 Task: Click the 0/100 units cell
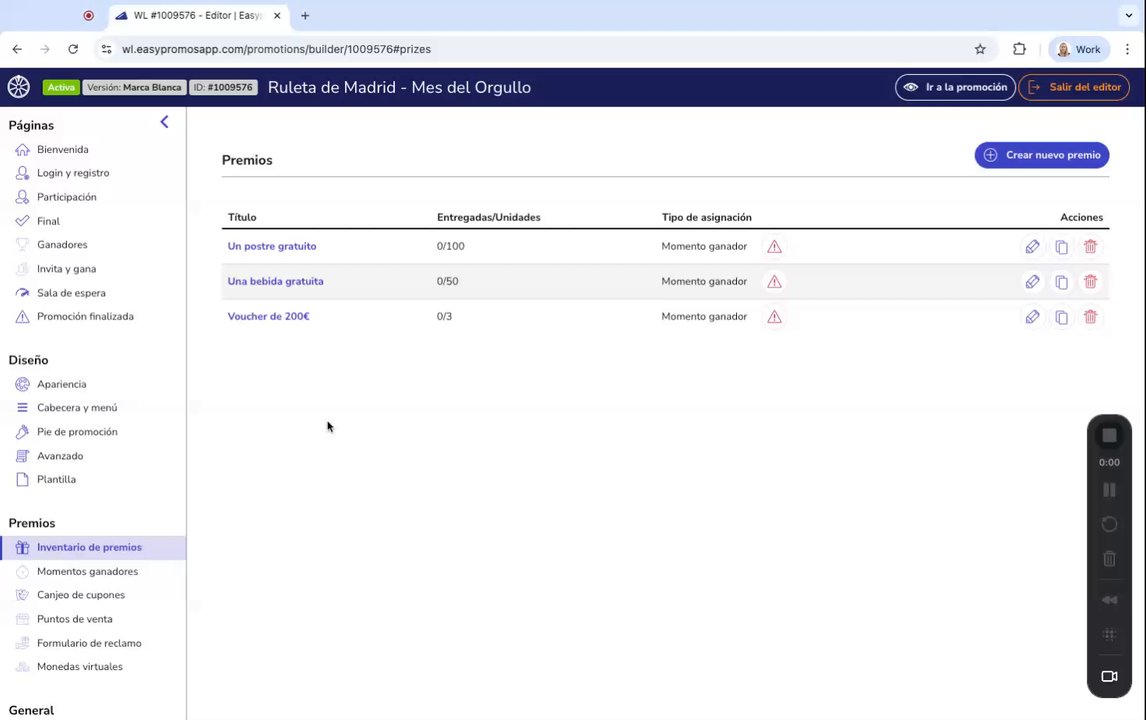click(x=450, y=246)
